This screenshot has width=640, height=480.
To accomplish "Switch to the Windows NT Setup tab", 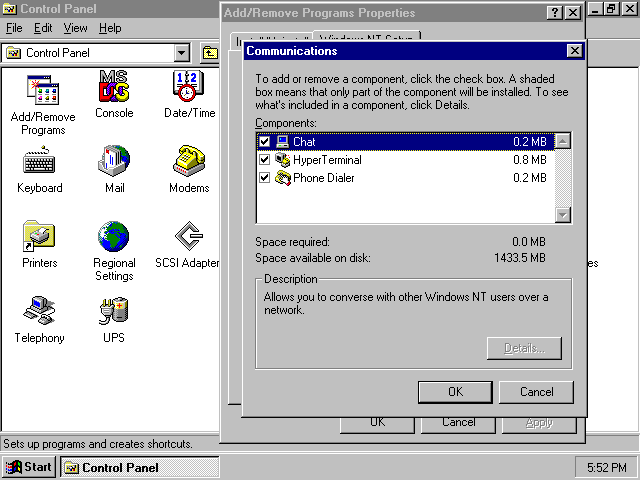I will 366,37.
